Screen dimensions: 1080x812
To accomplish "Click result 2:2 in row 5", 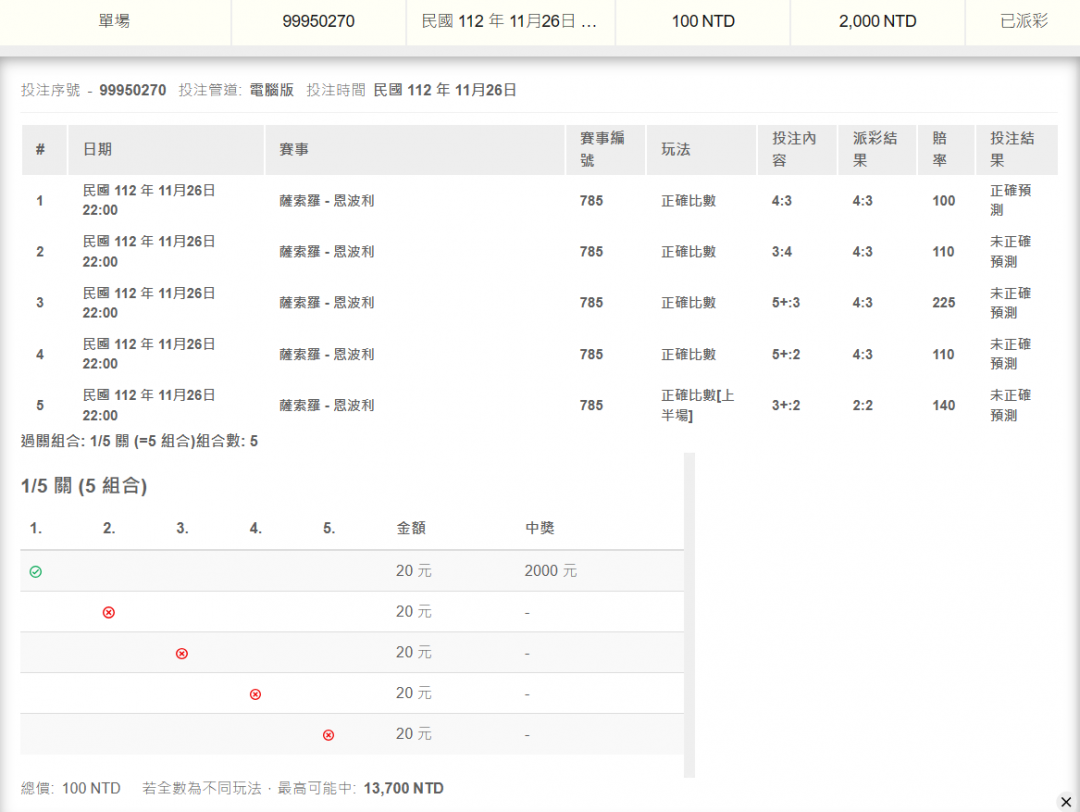I will tap(862, 406).
